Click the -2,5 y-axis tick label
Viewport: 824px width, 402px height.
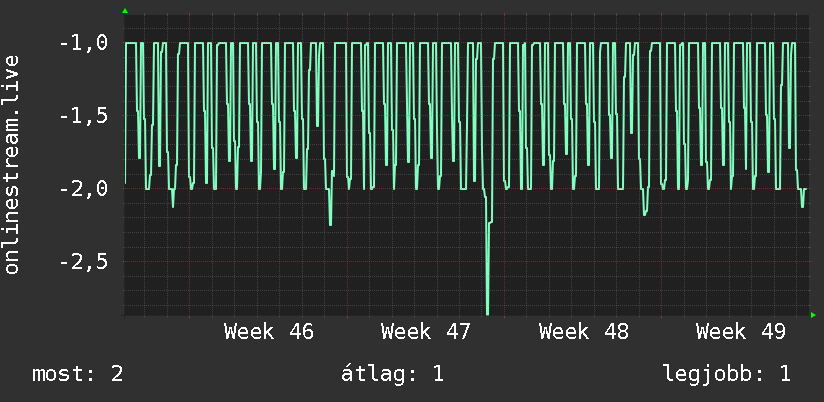click(x=84, y=261)
